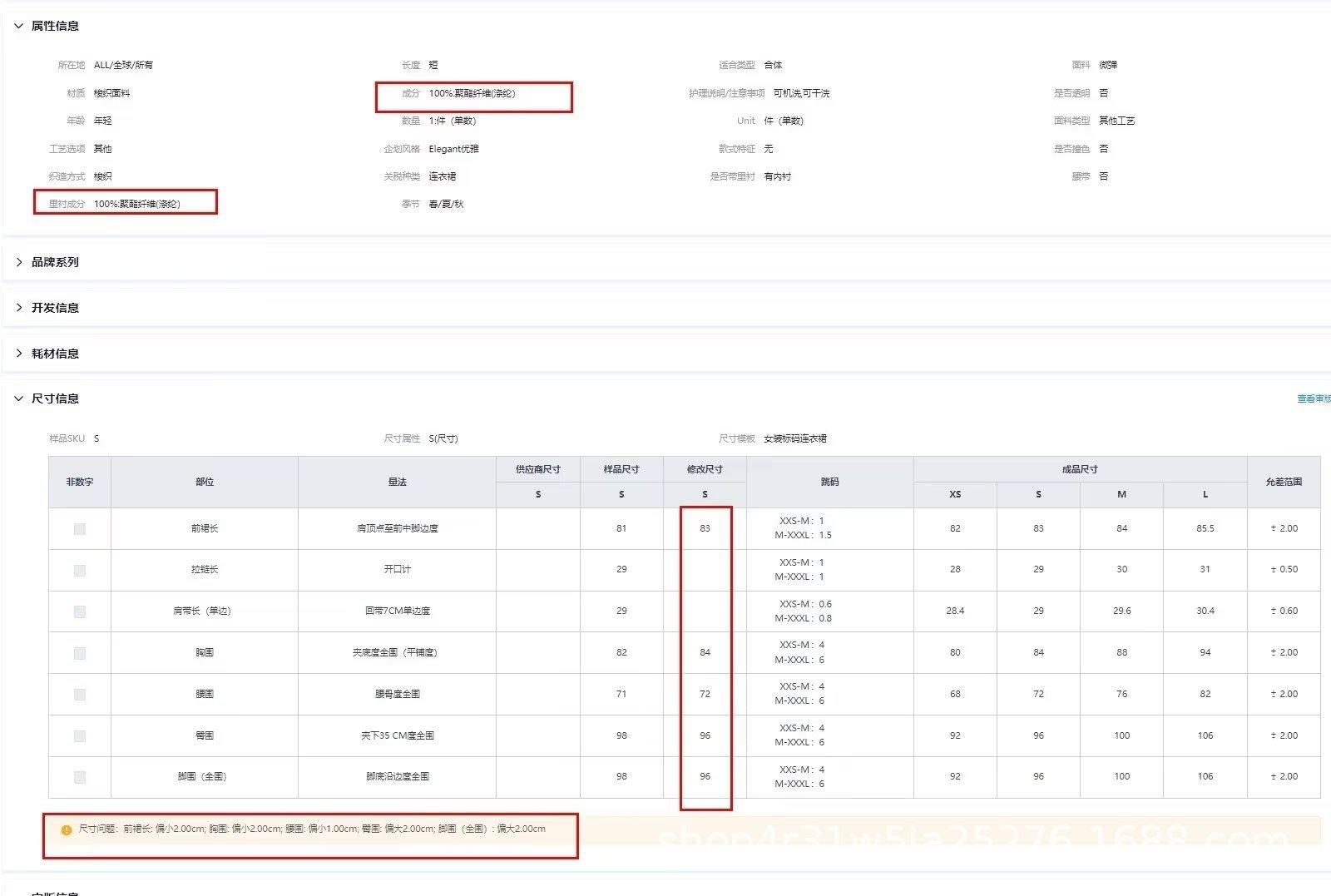
Task: Collapse the 属性信息 section chevron
Action: point(18,26)
